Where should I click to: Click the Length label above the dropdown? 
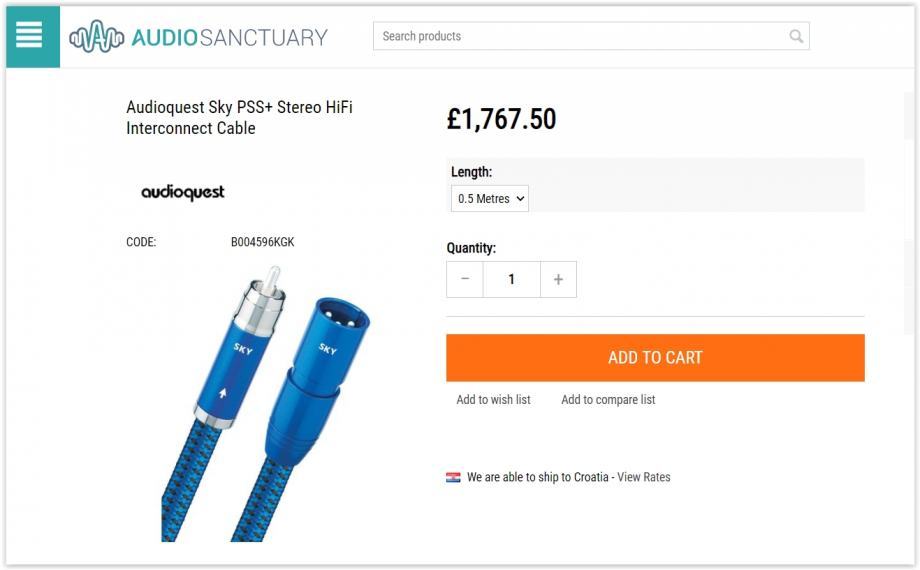(x=471, y=172)
